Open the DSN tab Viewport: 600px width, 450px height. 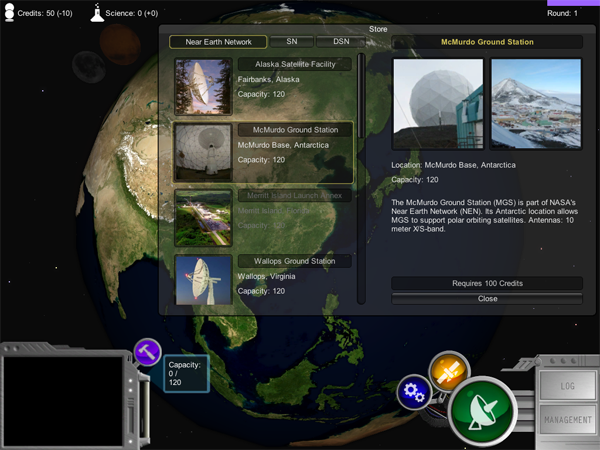point(341,41)
